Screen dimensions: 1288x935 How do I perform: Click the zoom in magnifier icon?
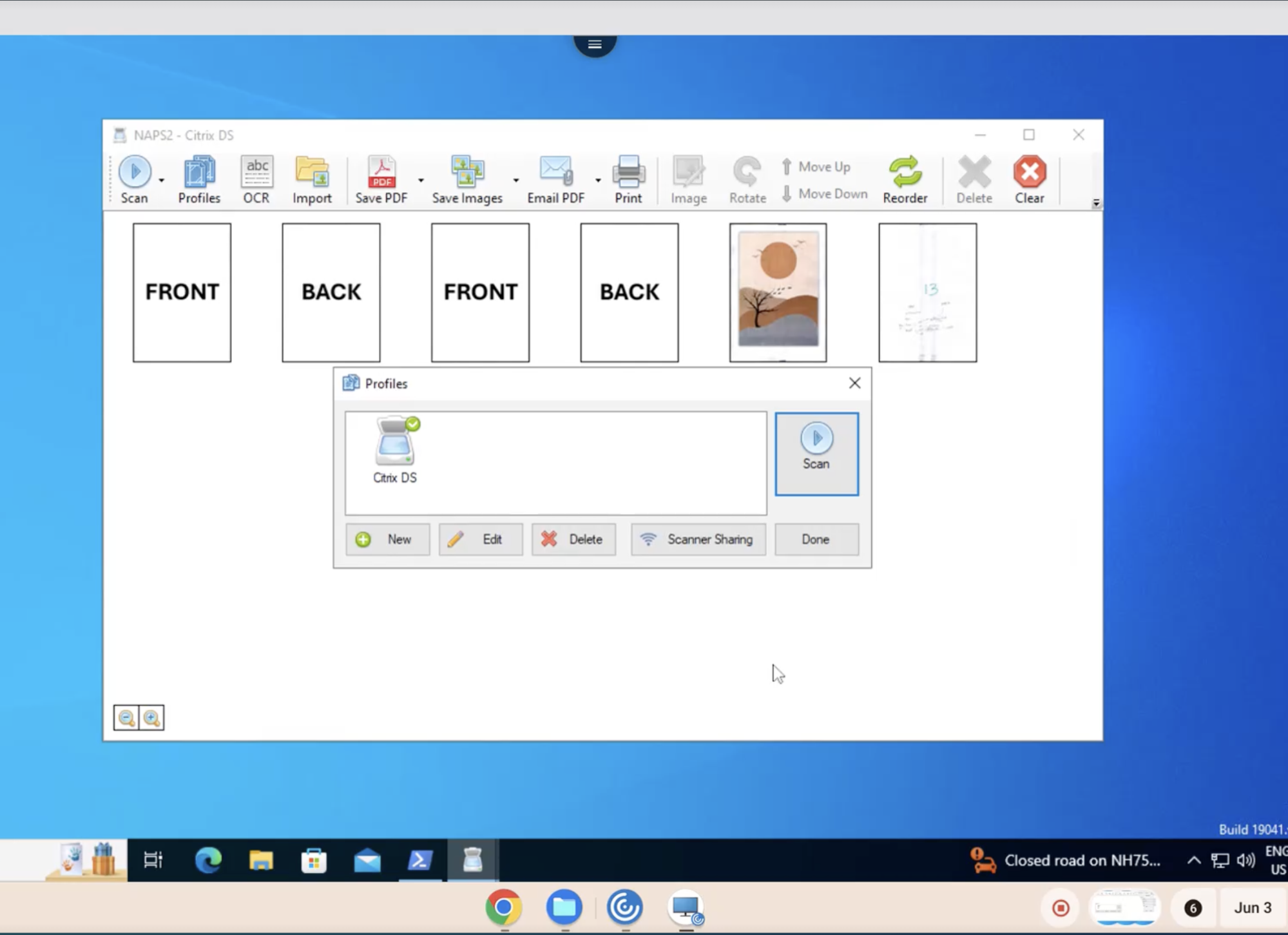152,718
